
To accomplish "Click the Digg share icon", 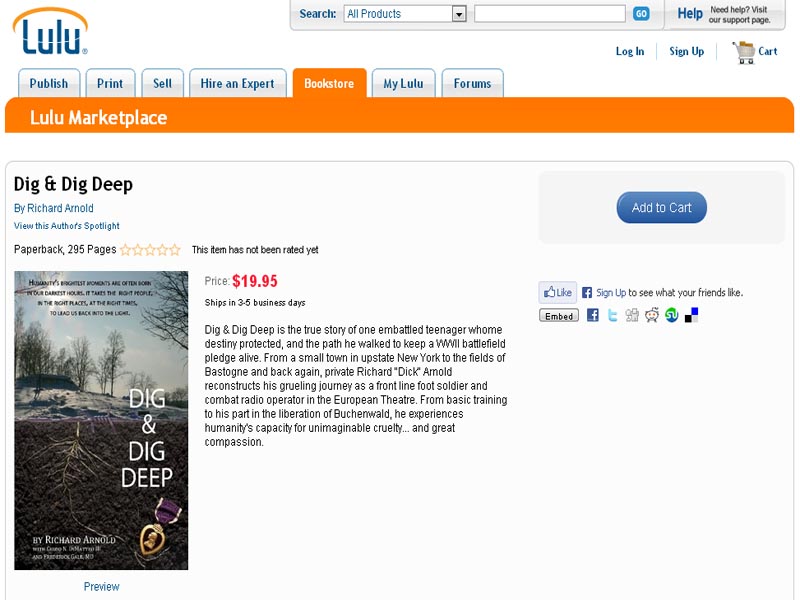I will (632, 315).
